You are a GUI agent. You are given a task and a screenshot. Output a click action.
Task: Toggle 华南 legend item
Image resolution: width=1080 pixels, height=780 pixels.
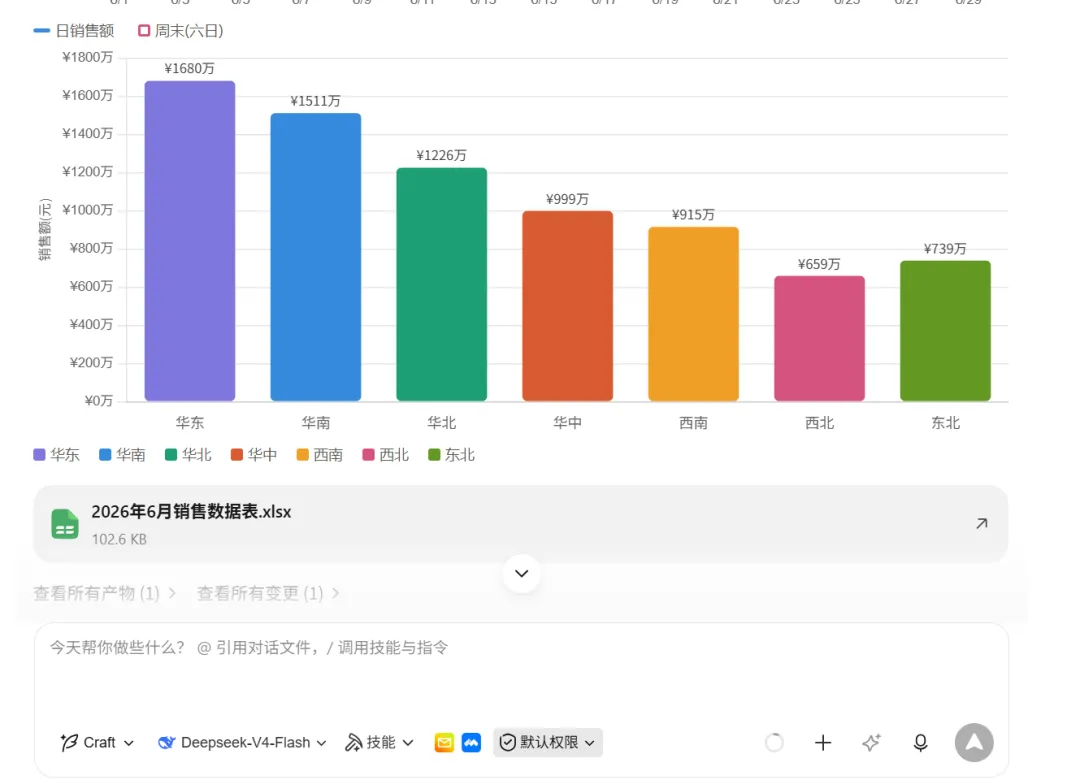[x=123, y=455]
